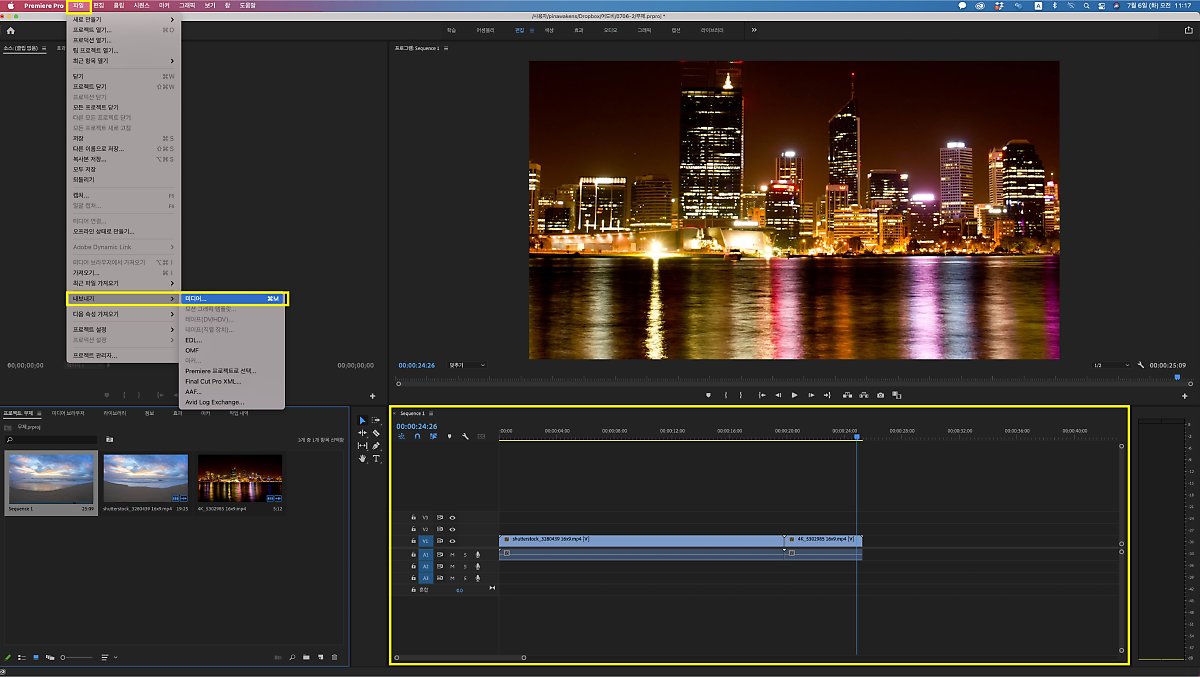This screenshot has height=677, width=1200.
Task: Toggle V3 track output eye
Action: tap(452, 517)
